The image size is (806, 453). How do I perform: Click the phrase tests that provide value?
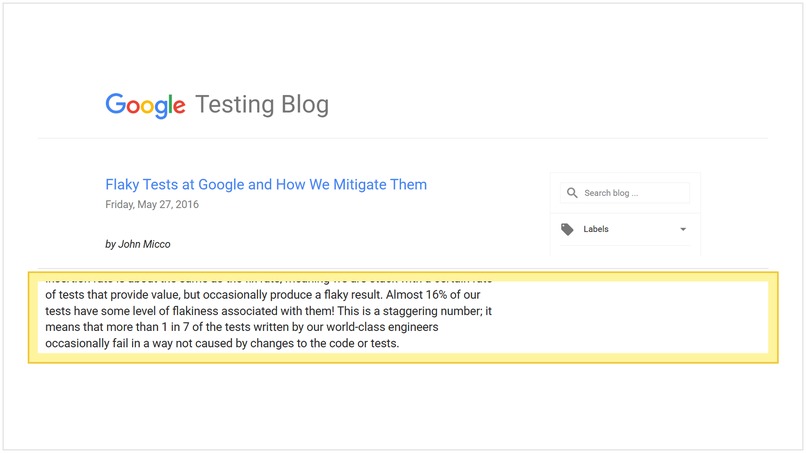pos(118,295)
